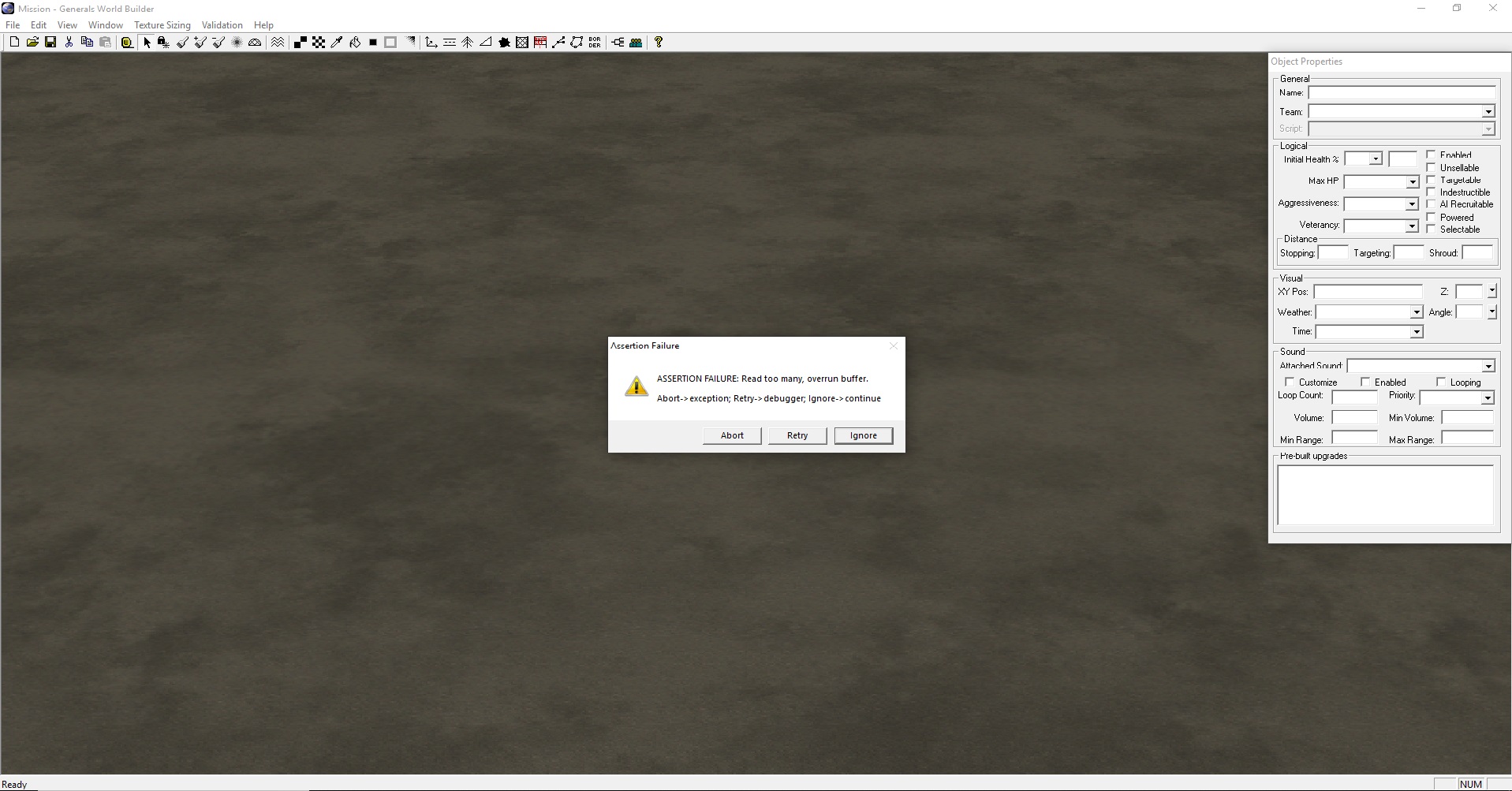This screenshot has height=791, width=1512.
Task: Select the eyedropper tool in toolbar
Action: click(x=337, y=43)
